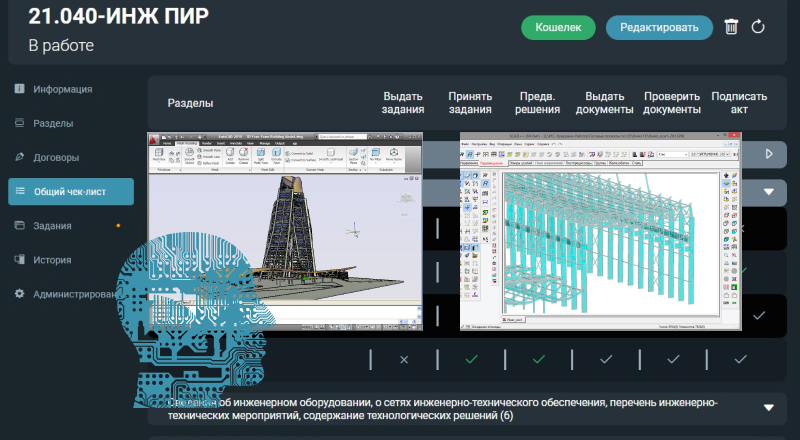Click the Администрирование gear icon

tap(19, 294)
